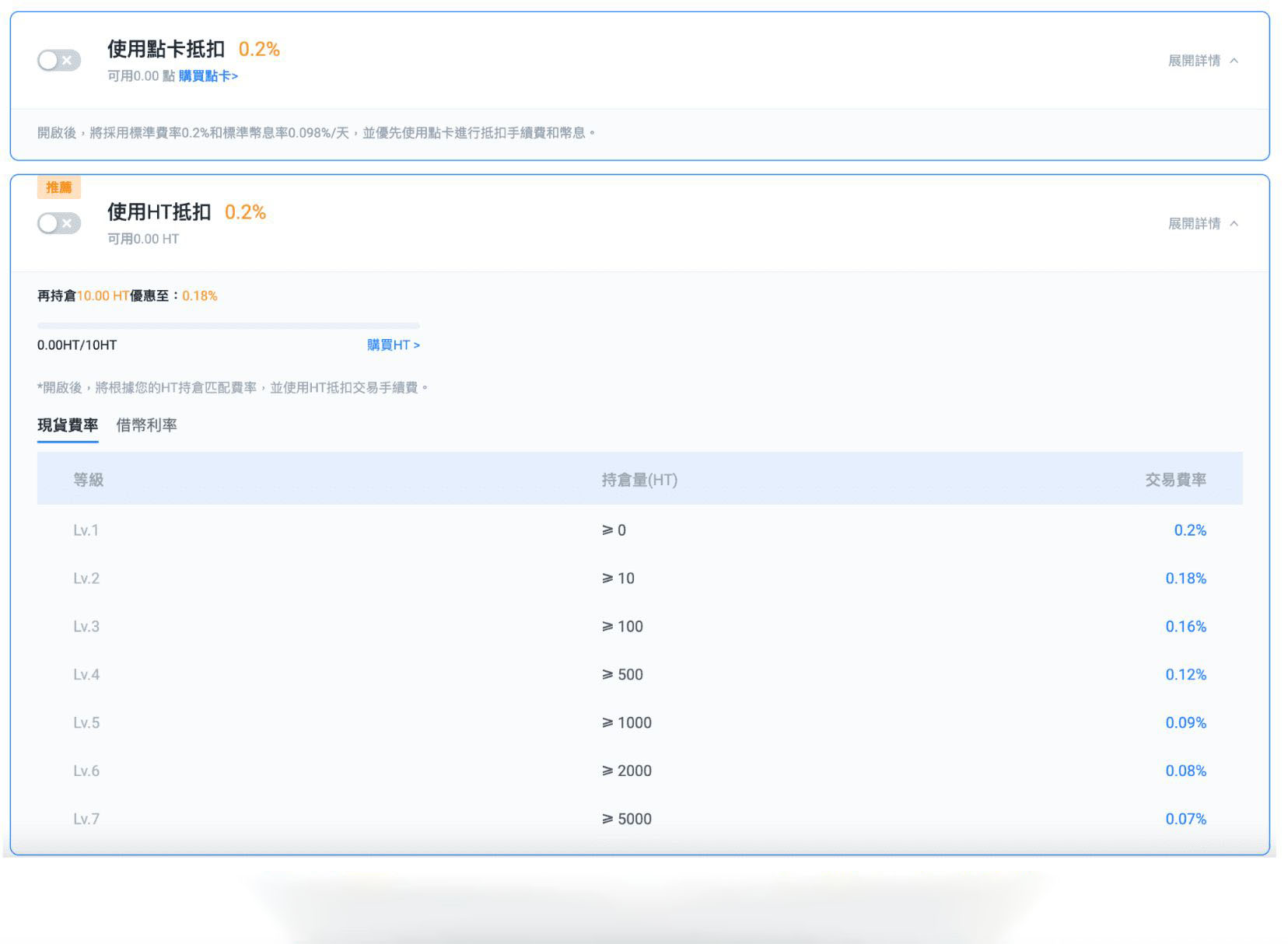Viewport: 1288px width, 944px height.
Task: Select the Lv.6 row label
Action: tap(86, 771)
